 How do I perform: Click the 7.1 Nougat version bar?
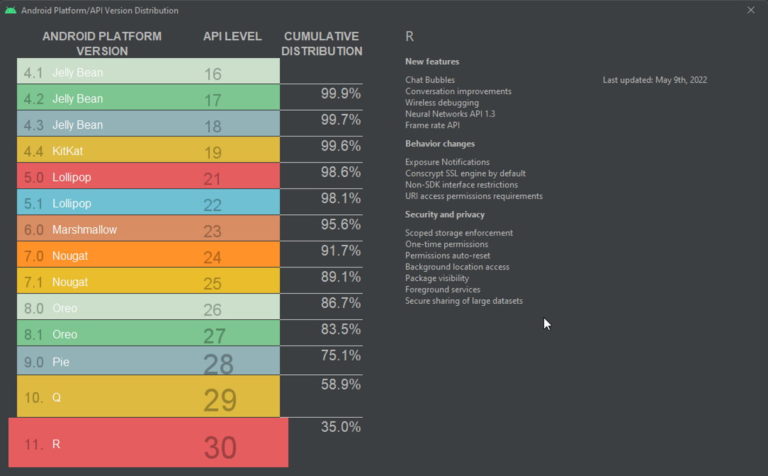pos(148,281)
